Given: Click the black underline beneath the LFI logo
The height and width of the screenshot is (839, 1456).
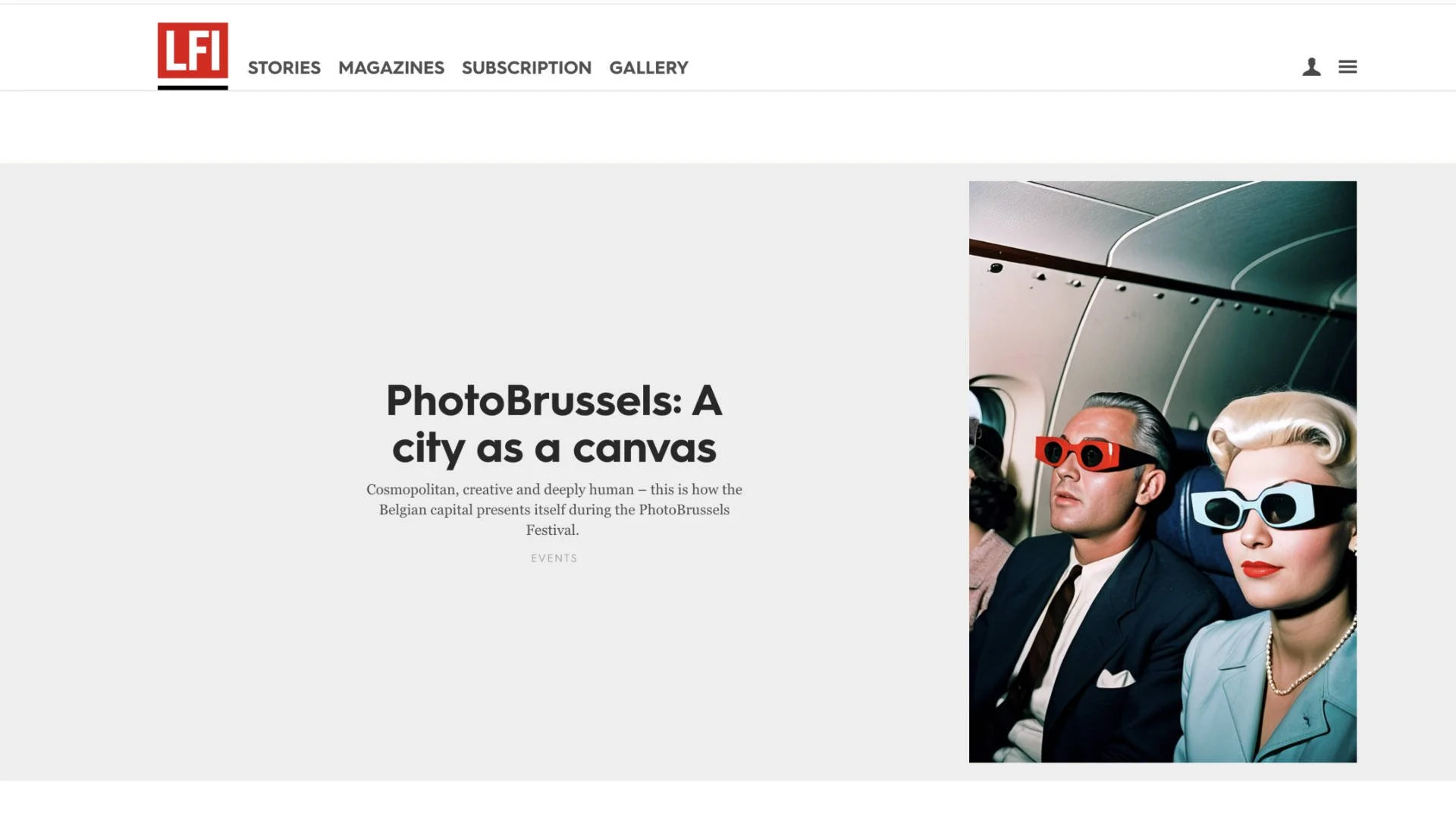Looking at the screenshot, I should click(x=193, y=87).
